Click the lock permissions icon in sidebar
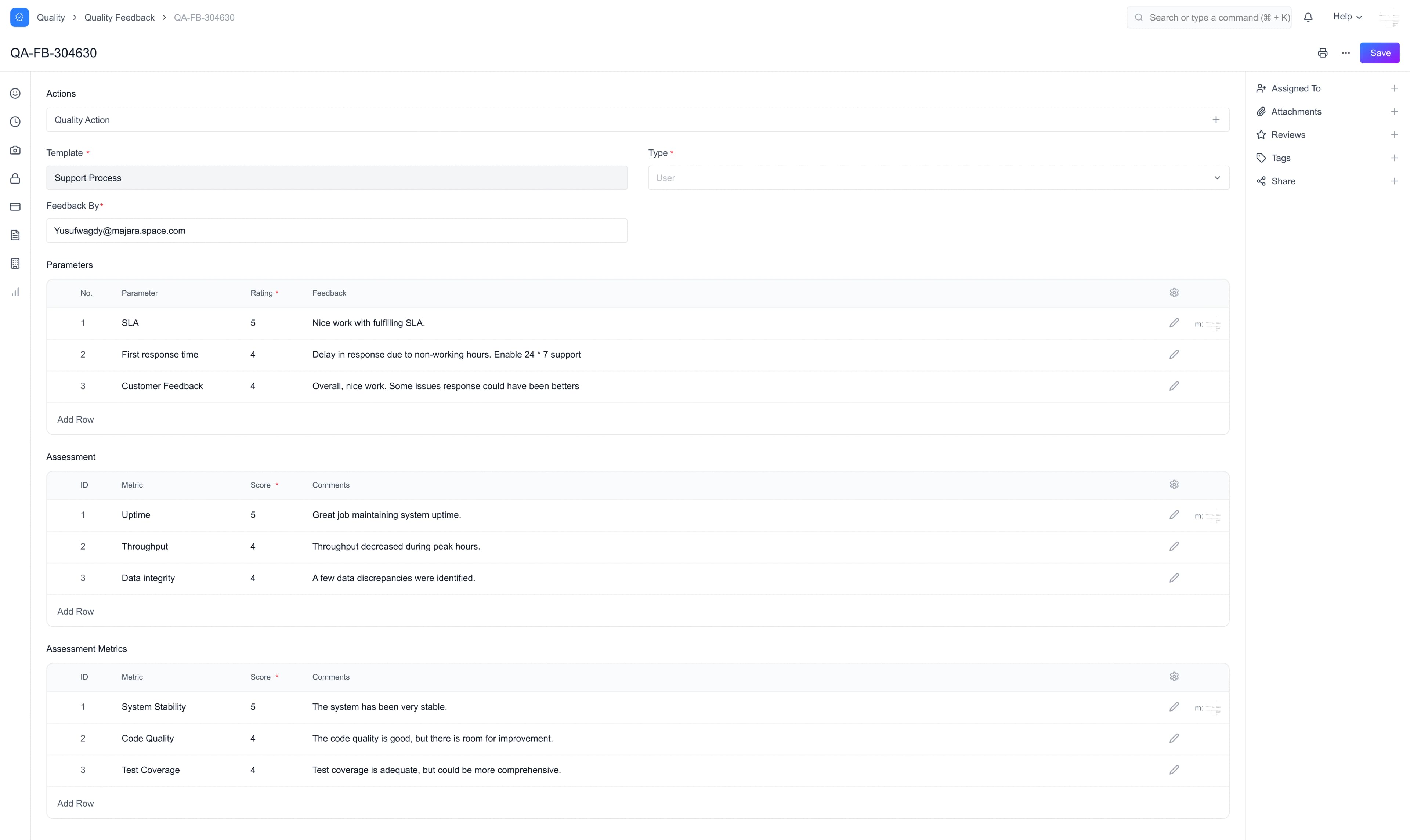The width and height of the screenshot is (1410, 840). (x=15, y=178)
